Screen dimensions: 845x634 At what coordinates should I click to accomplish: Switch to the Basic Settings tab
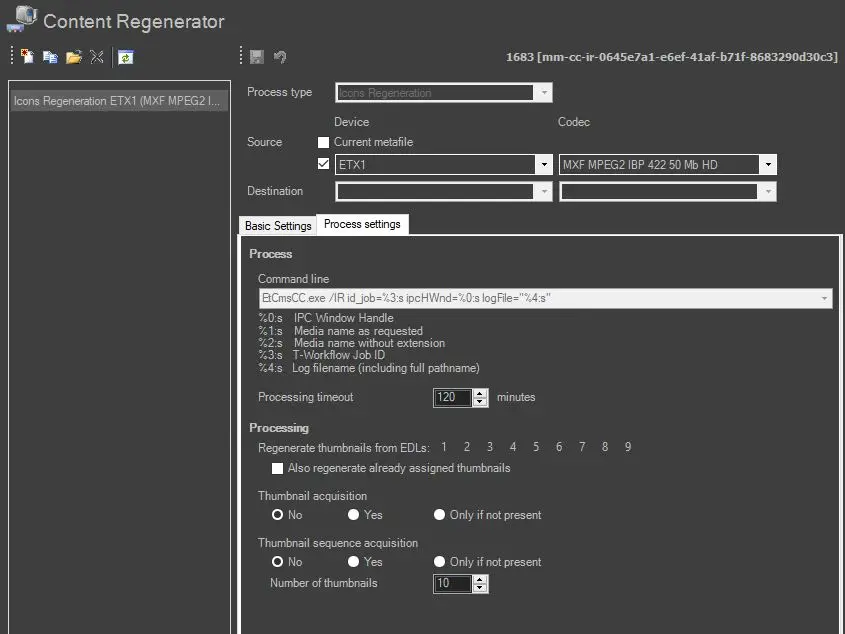(x=278, y=226)
